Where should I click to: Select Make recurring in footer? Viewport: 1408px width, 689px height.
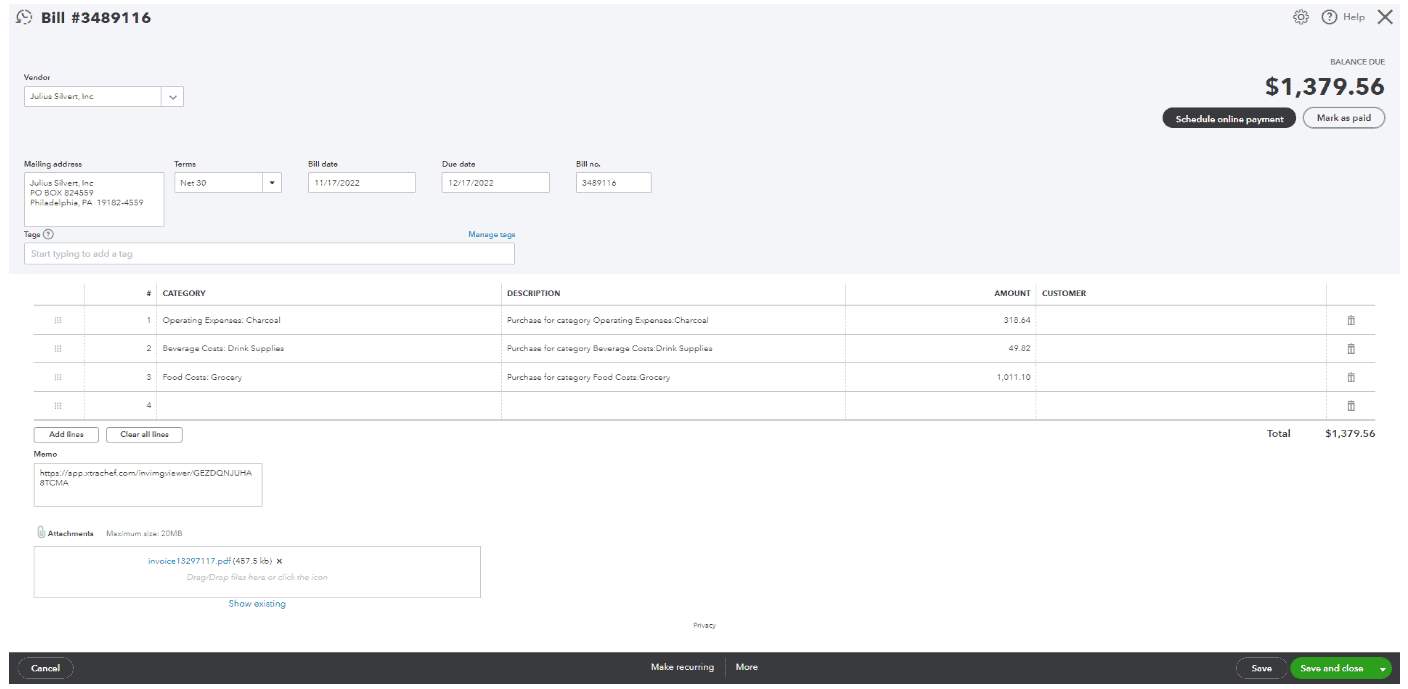click(682, 667)
